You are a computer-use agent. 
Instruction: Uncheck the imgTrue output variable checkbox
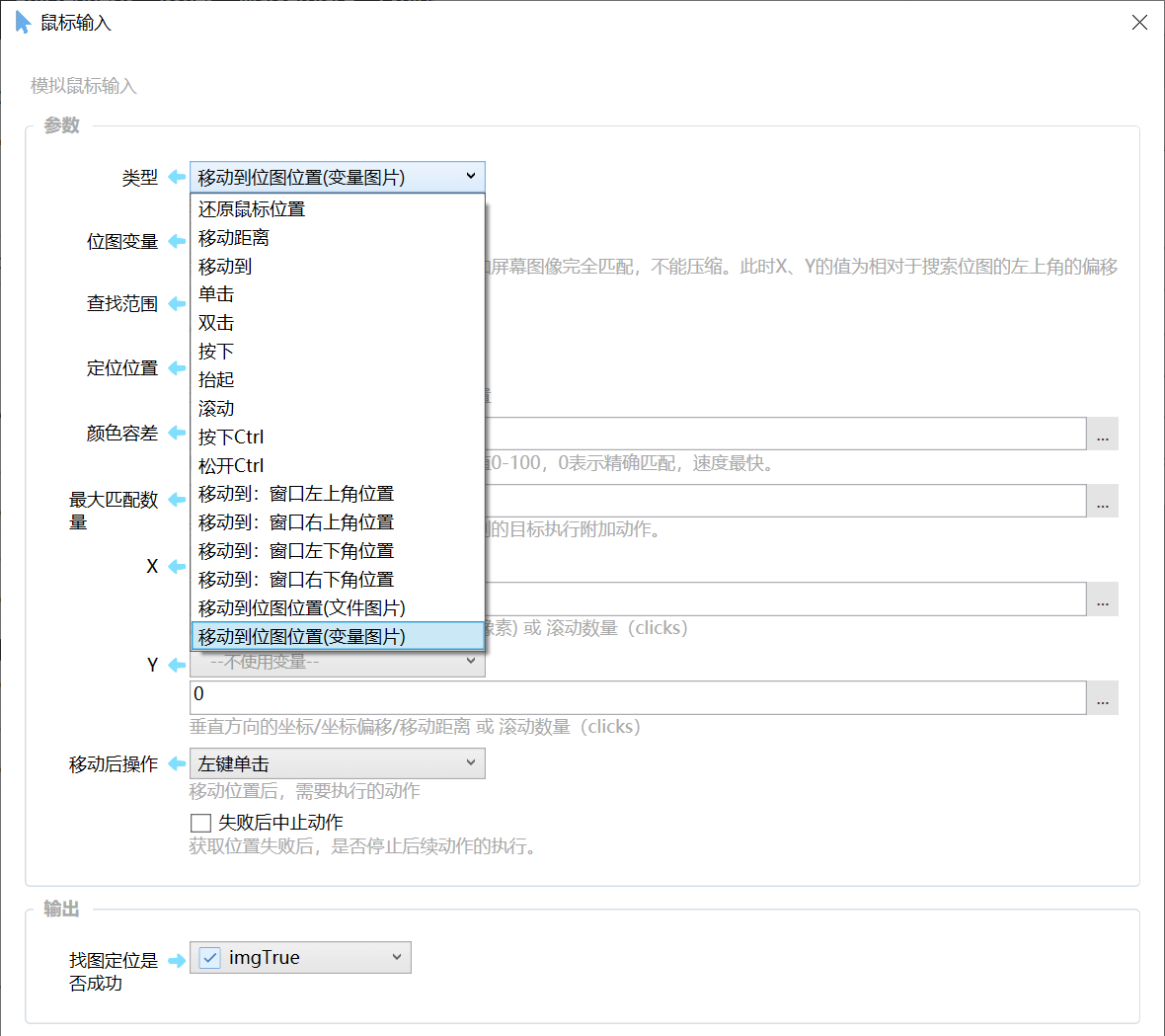click(x=210, y=957)
